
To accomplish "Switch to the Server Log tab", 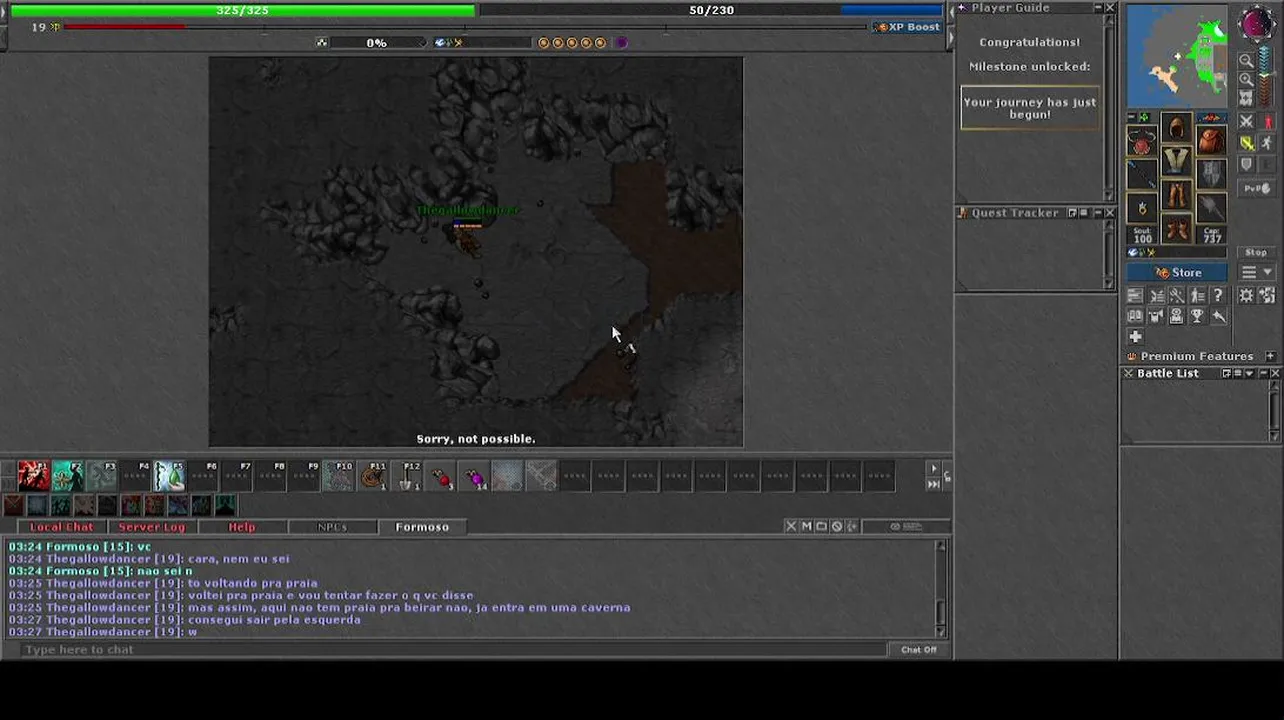I will tap(152, 527).
